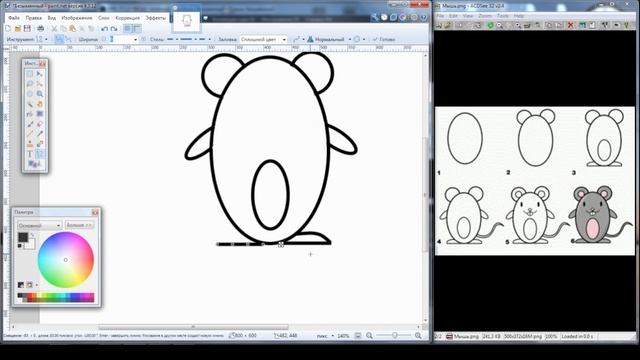Open the zoom percentage dropdown in status bar
Viewport: 640px width, 360px height.
344,336
